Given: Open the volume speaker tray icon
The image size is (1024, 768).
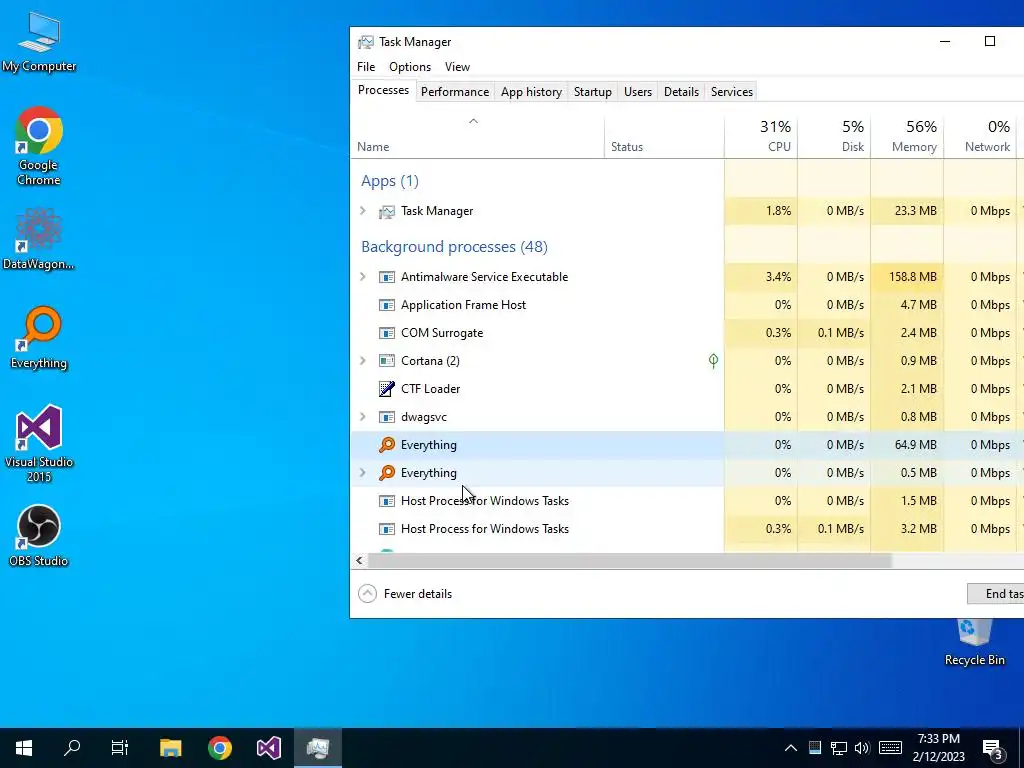Looking at the screenshot, I should [862, 748].
